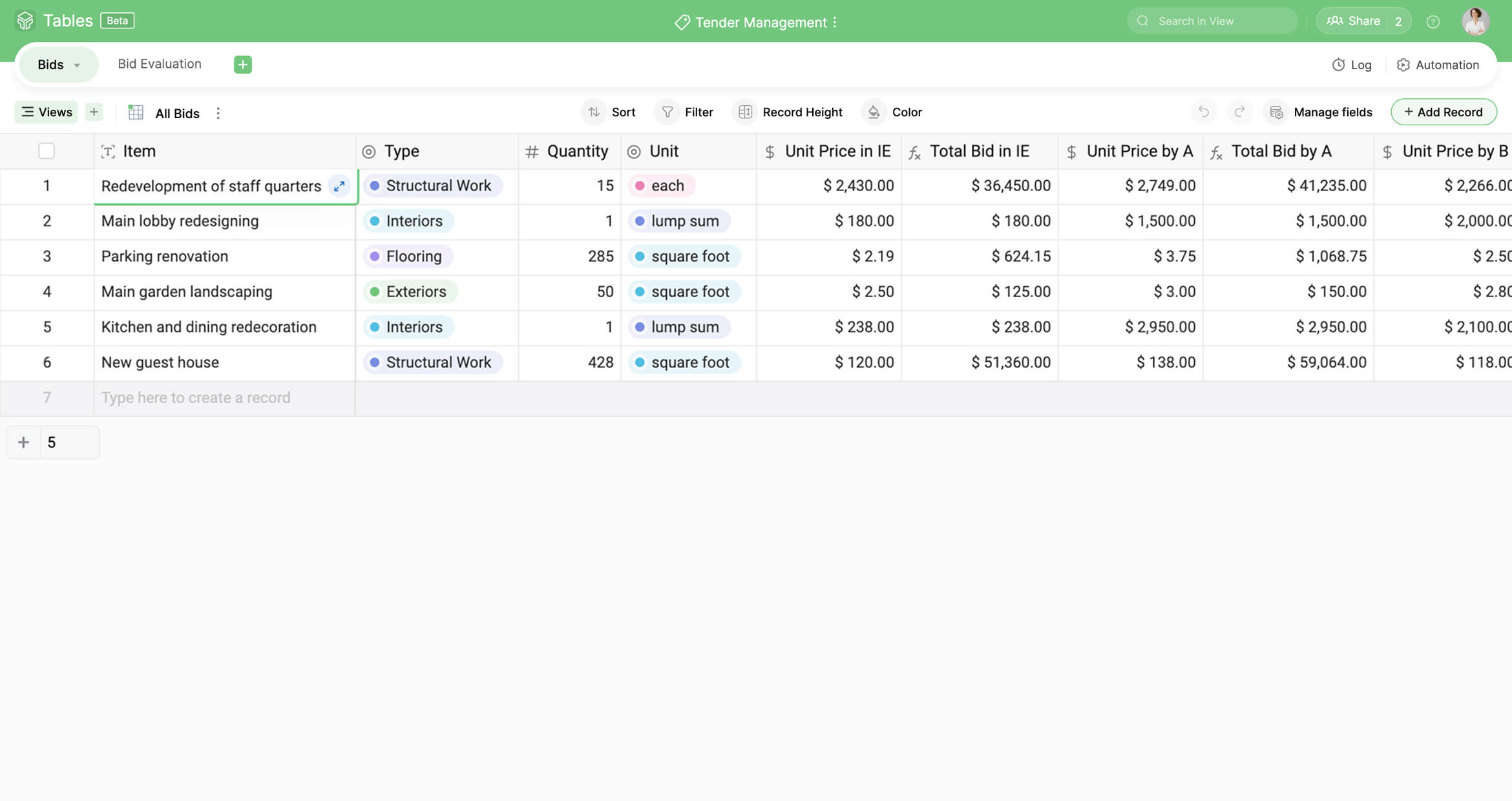Open the help question mark icon
This screenshot has height=801, width=1512.
click(x=1433, y=22)
